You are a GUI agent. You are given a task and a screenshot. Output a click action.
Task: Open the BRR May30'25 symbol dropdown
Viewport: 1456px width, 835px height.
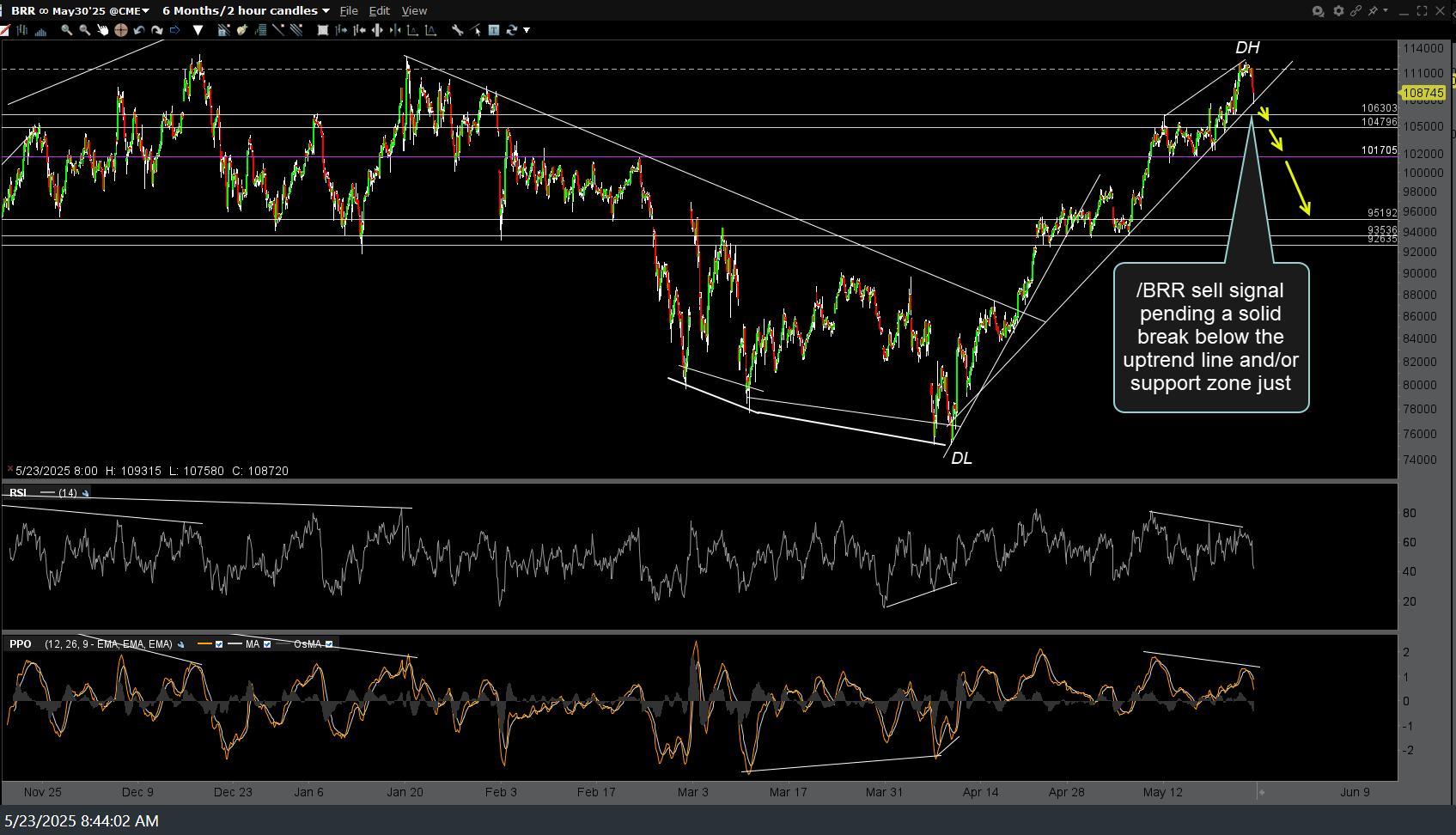[x=79, y=10]
